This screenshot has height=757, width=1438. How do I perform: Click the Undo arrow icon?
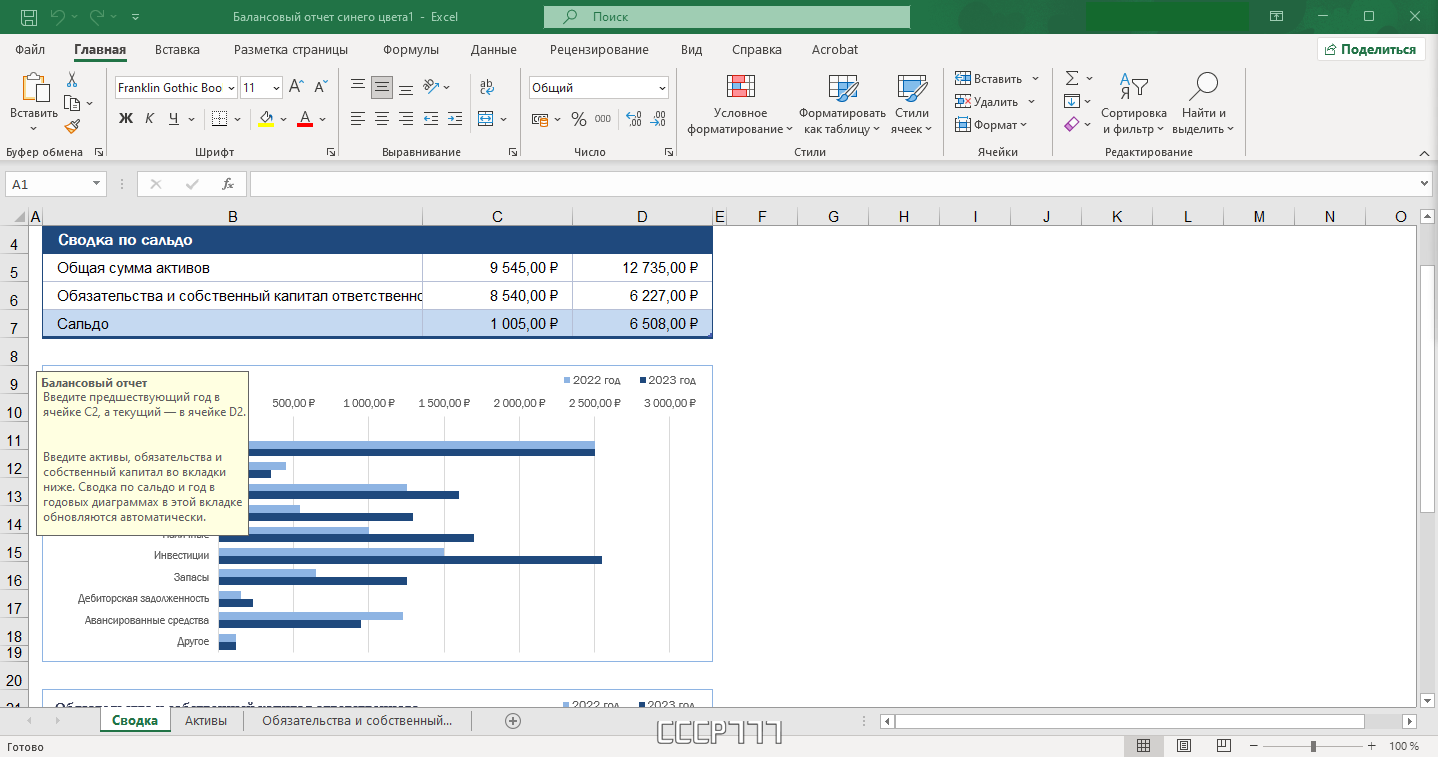pyautogui.click(x=57, y=17)
